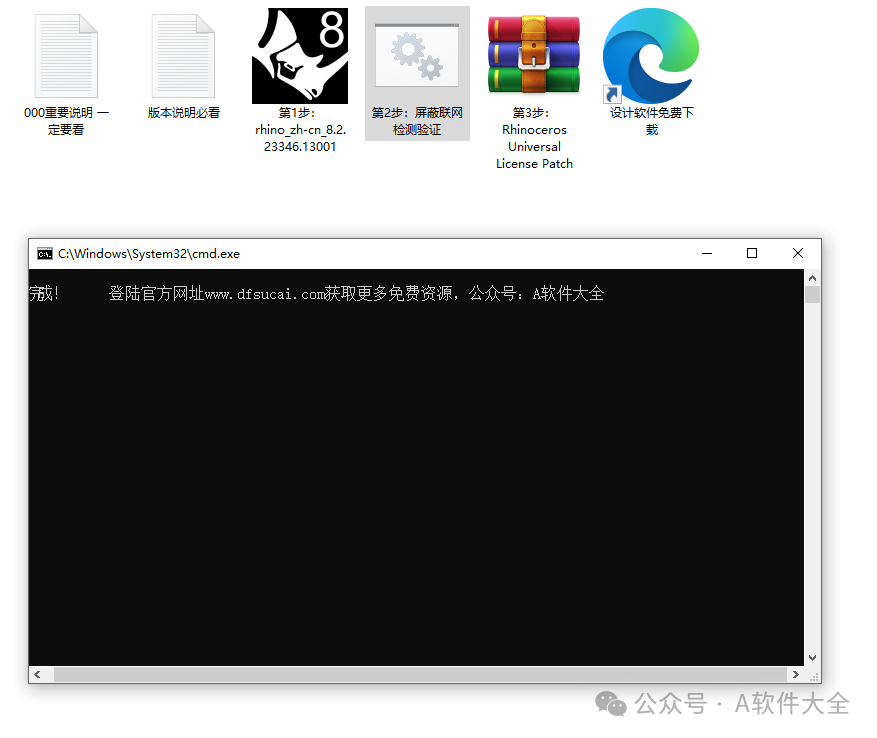Viewport: 877px width, 738px height.
Task: Click the shortcut arrow on the Edge icon
Action: click(611, 94)
